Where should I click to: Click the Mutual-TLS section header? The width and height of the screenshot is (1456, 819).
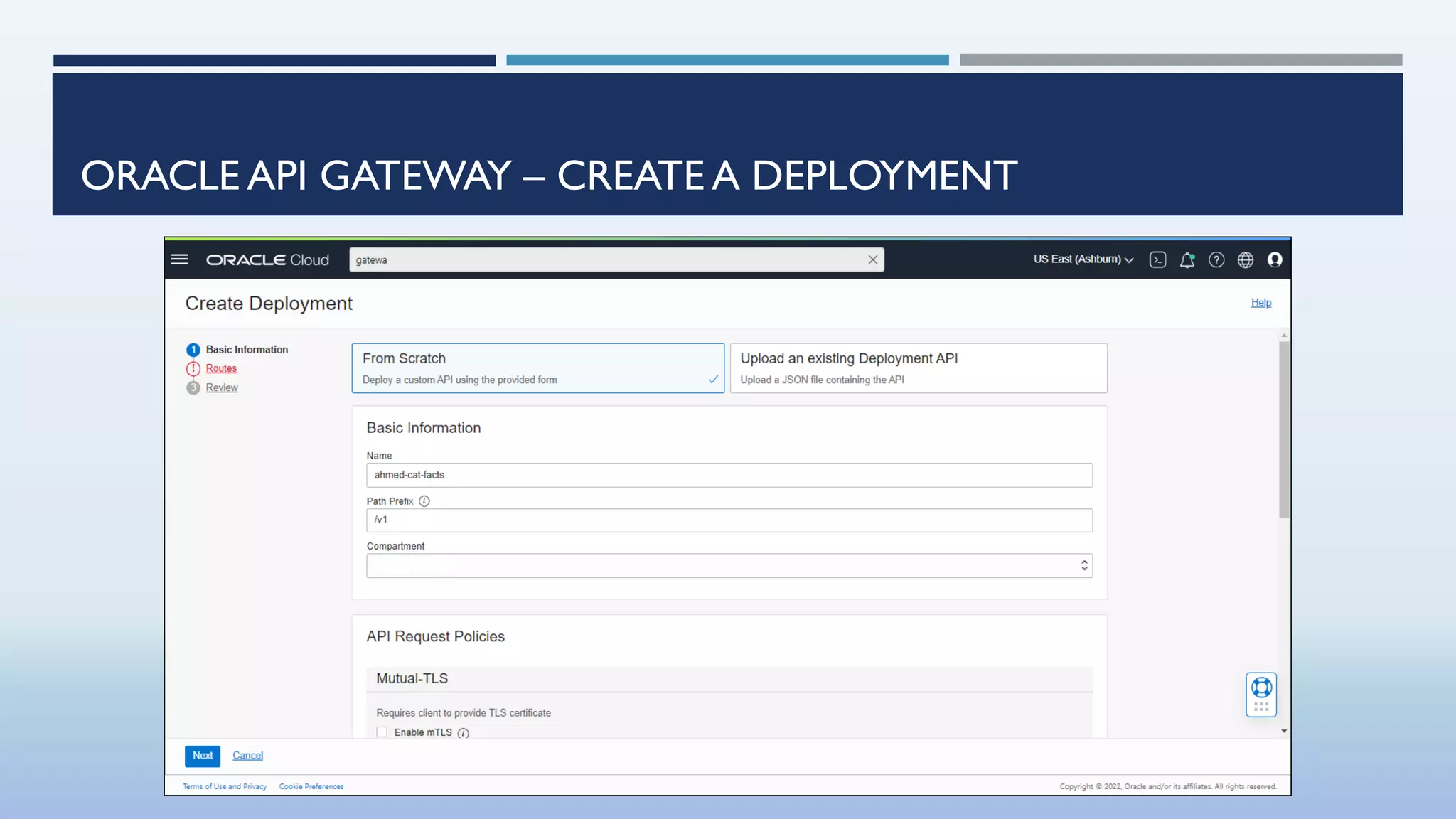click(729, 679)
